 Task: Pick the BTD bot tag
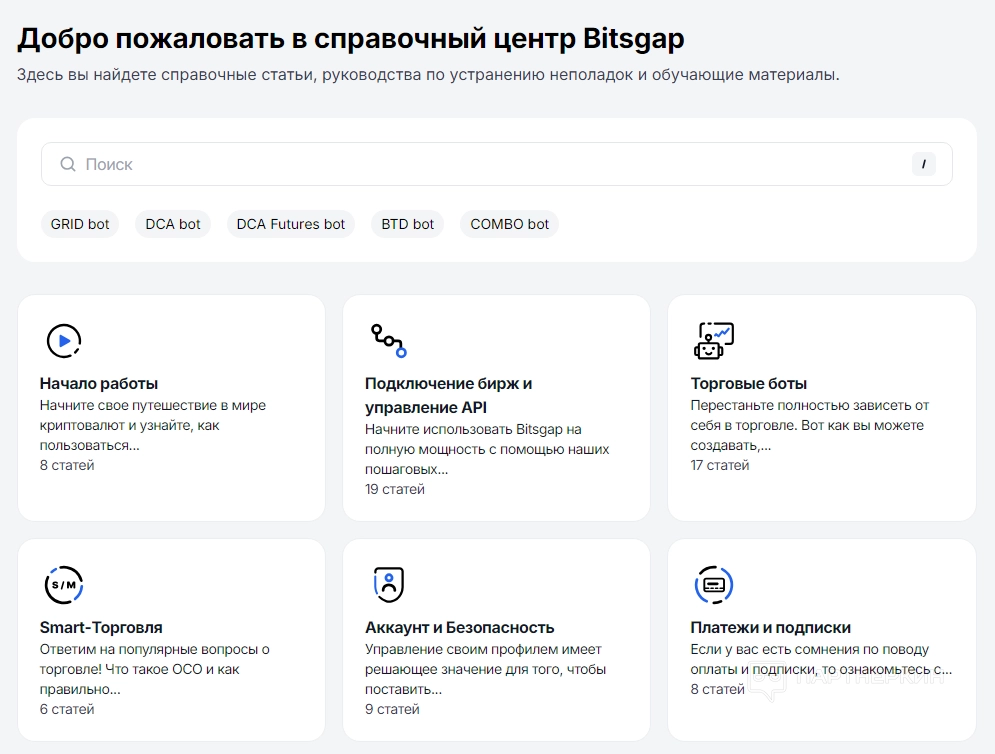pos(408,224)
